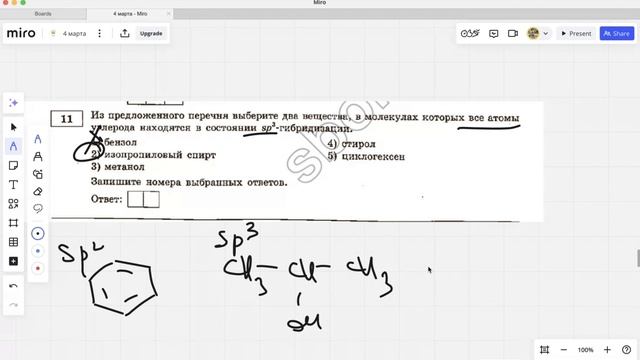640x360 pixels.
Task: Pick the red pen color preset
Action: click(x=38, y=268)
